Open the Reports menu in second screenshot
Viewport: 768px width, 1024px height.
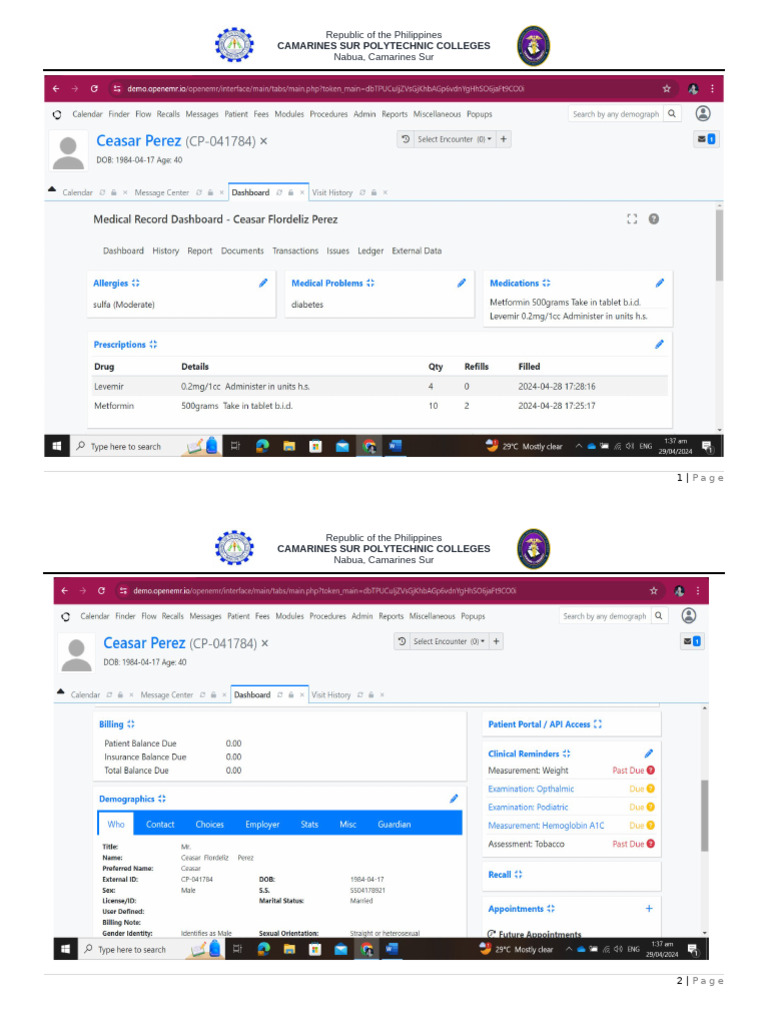pyautogui.click(x=391, y=616)
